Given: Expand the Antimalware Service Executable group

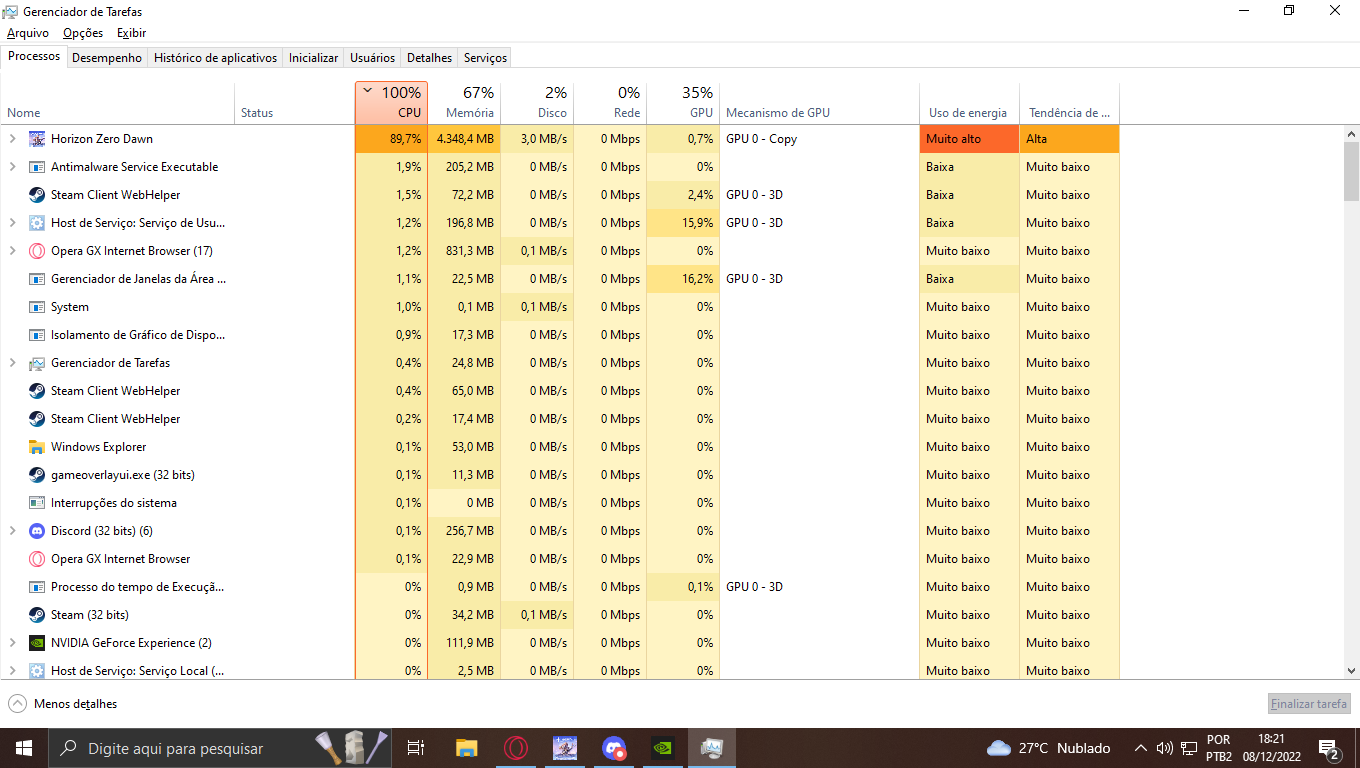Looking at the screenshot, I should (x=13, y=167).
